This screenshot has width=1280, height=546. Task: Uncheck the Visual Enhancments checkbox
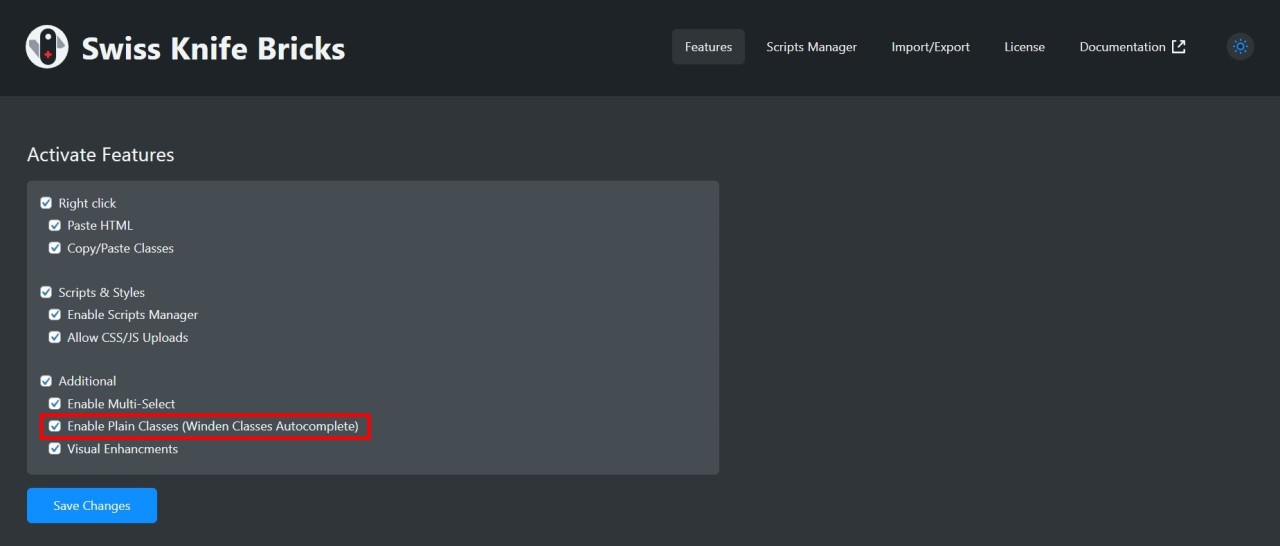coord(55,449)
